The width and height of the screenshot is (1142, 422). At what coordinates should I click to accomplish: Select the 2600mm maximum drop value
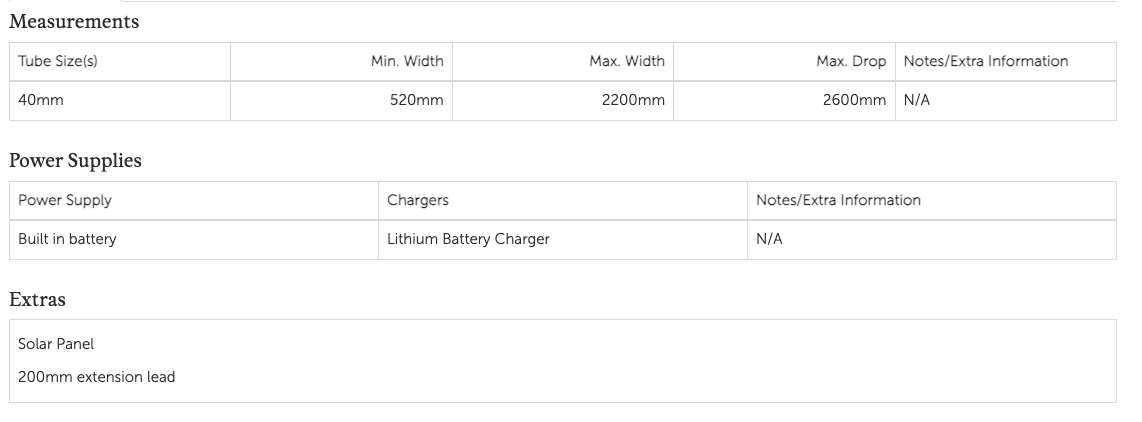[854, 100]
